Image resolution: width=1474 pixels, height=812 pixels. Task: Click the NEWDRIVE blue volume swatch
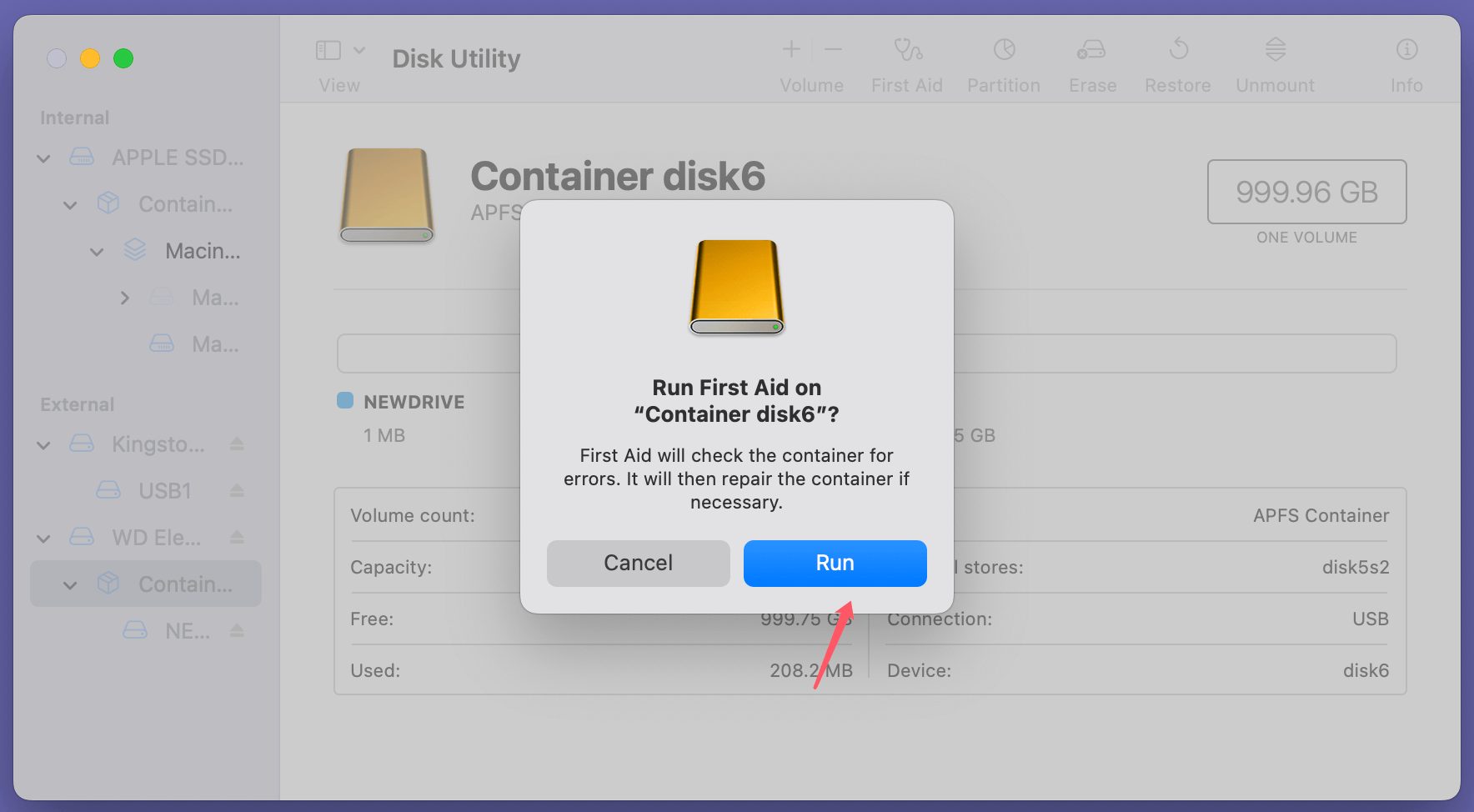tap(343, 401)
